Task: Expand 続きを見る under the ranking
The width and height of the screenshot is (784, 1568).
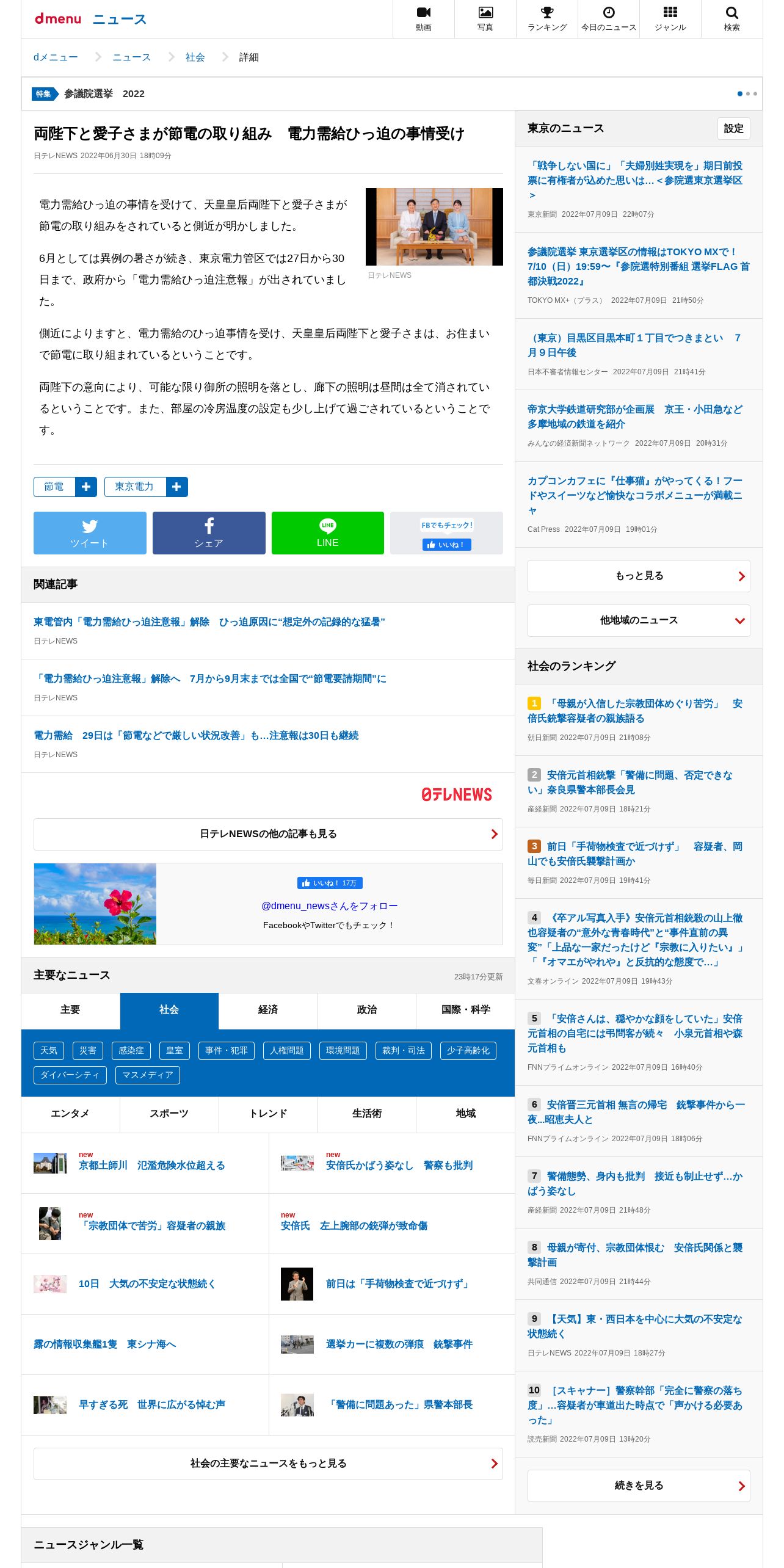Action: (x=639, y=1486)
